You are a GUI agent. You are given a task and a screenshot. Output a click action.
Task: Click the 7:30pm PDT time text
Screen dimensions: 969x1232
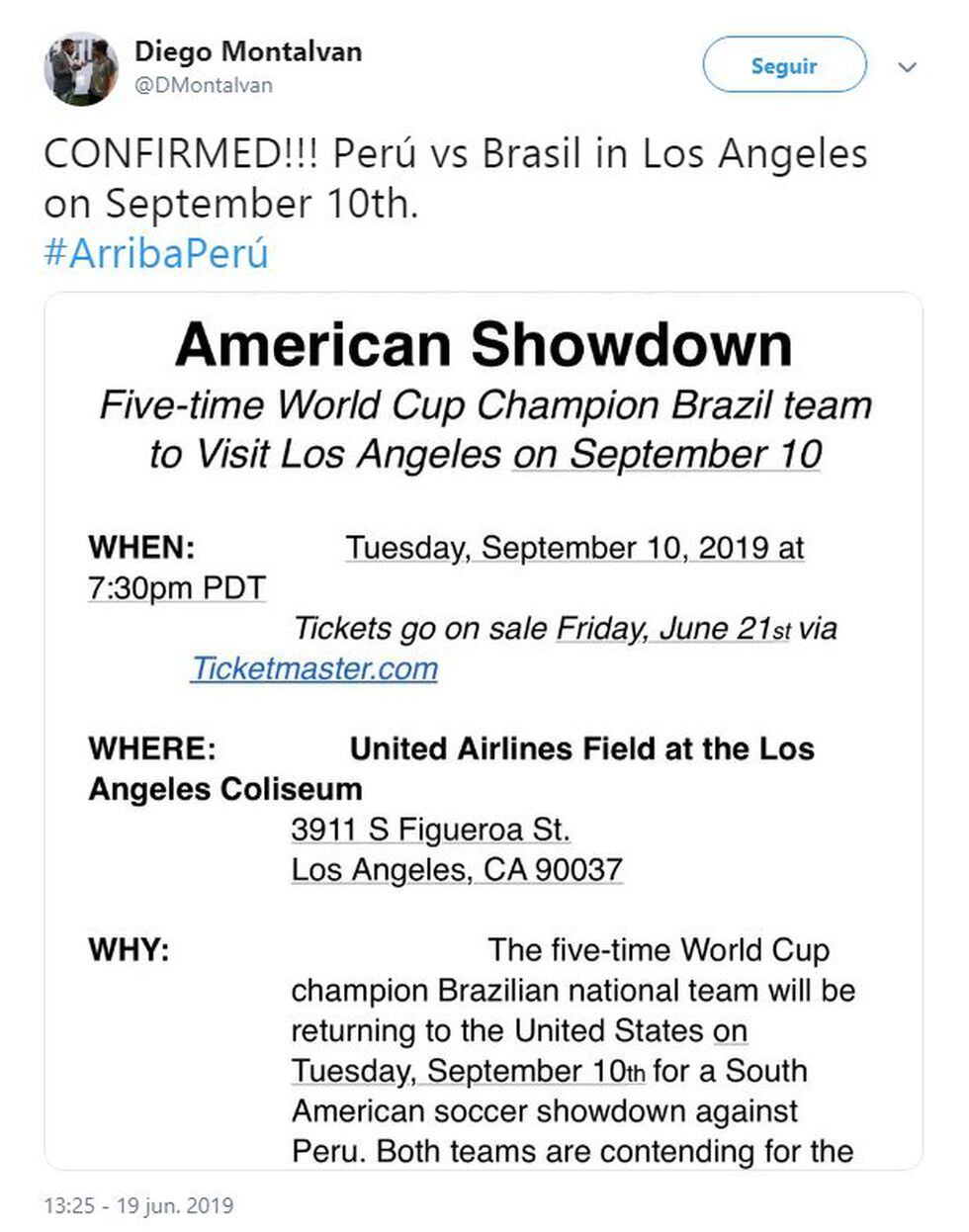pyautogui.click(x=176, y=587)
